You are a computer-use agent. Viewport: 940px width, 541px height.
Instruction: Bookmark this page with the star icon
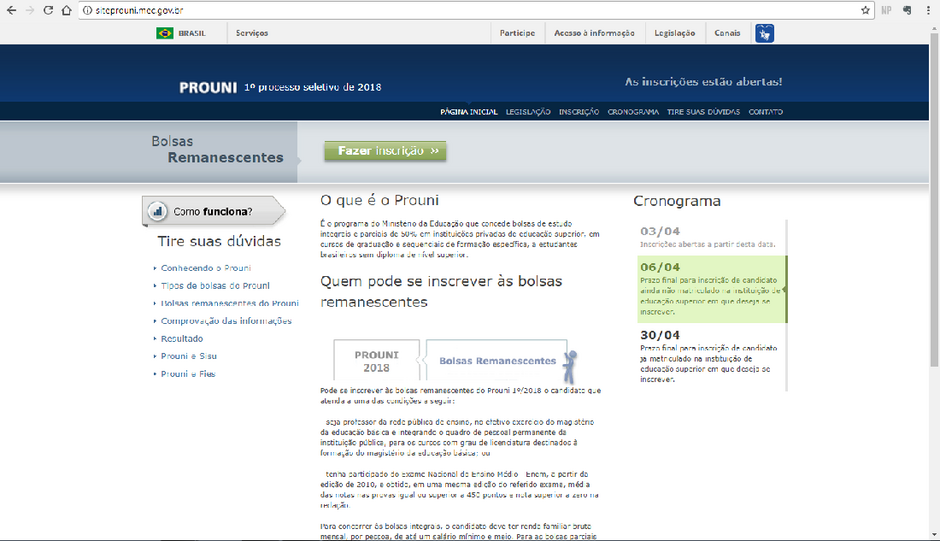865,10
